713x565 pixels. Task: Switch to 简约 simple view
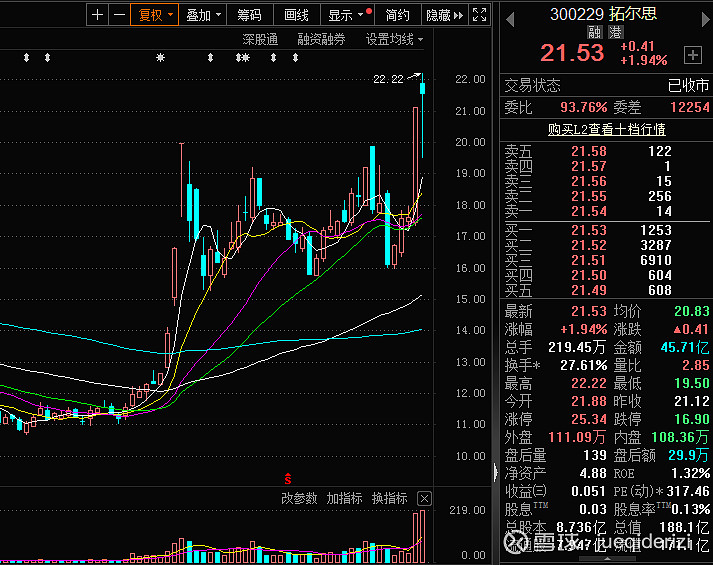coord(397,15)
